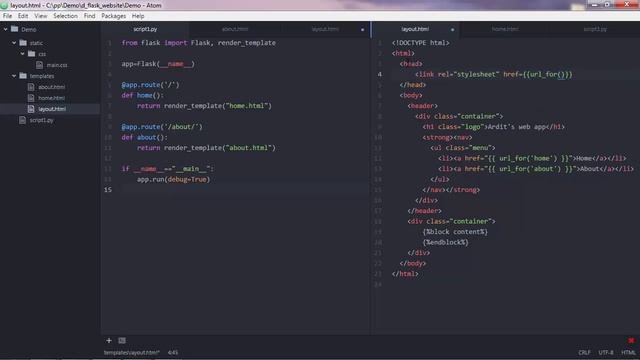The width and height of the screenshot is (640, 360).
Task: Switch to script1.py tab in right pane
Action: pos(595,29)
